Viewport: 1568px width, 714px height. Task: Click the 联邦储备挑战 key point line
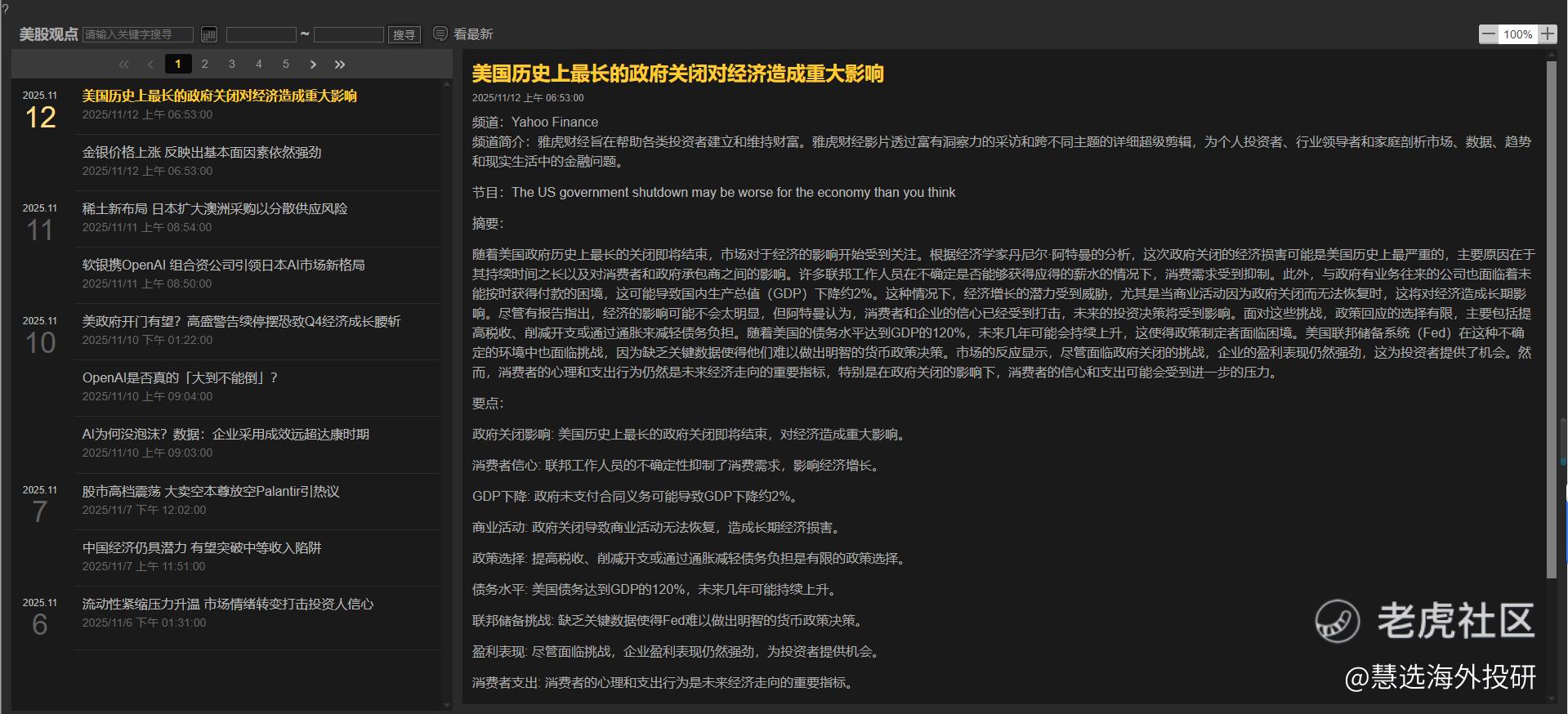[x=668, y=620]
